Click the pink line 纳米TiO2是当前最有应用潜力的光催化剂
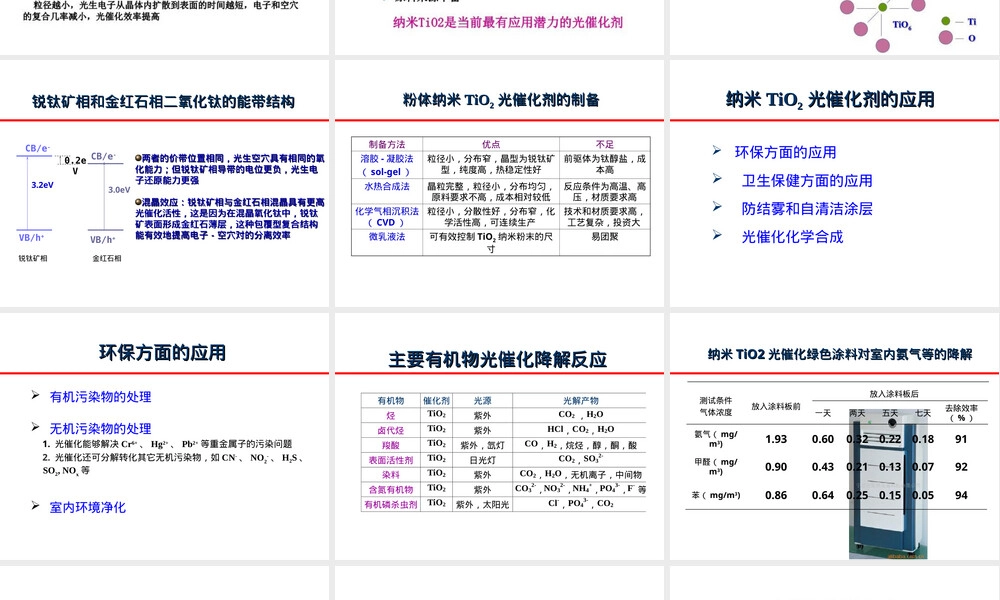Image resolution: width=1000 pixels, height=600 pixels. (508, 23)
